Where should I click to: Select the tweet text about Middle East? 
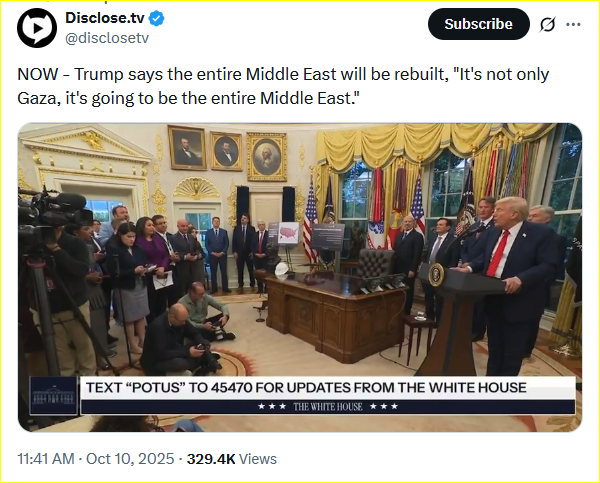tap(283, 86)
